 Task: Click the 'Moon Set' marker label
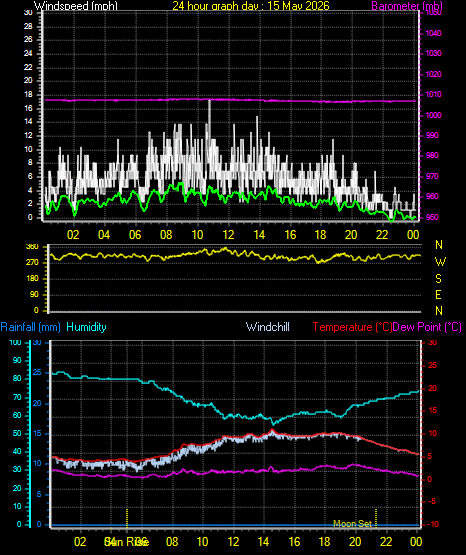[x=352, y=523]
